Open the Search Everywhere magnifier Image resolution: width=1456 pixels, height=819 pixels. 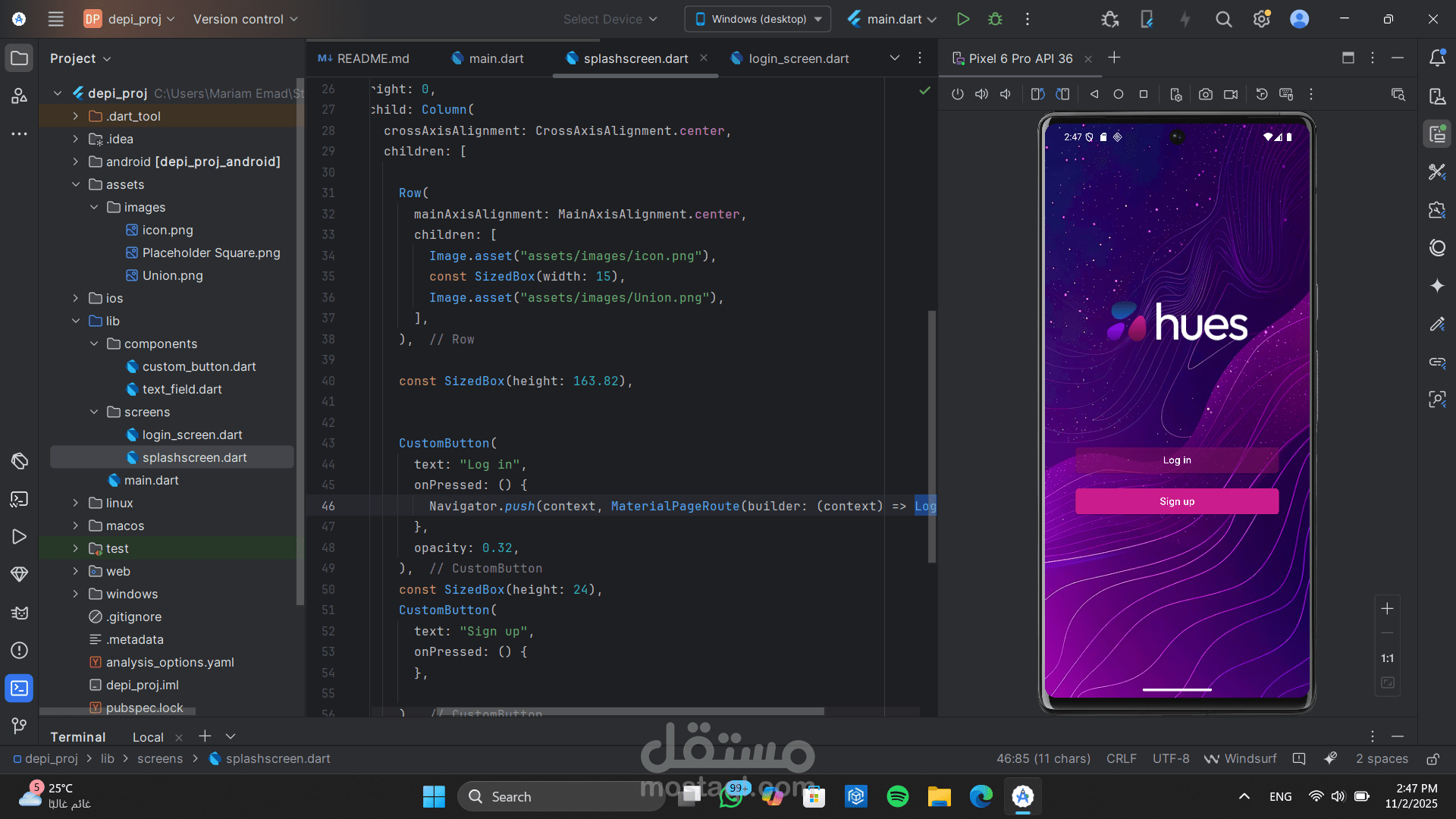click(1223, 19)
